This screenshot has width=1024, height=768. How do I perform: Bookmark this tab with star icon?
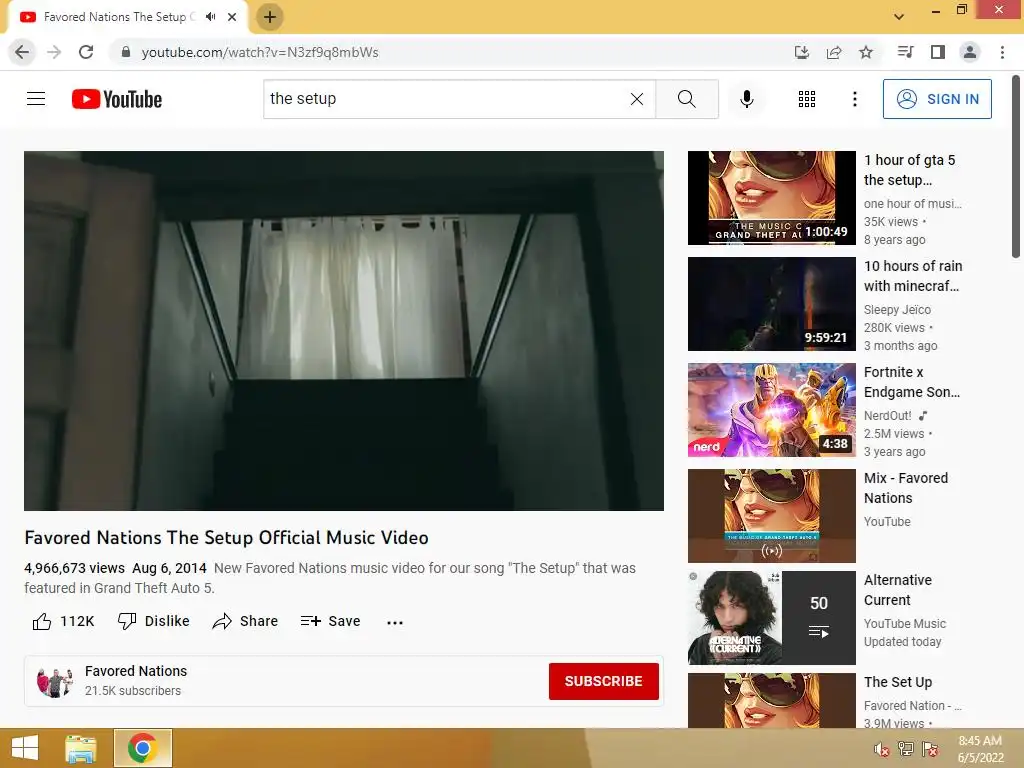click(866, 52)
